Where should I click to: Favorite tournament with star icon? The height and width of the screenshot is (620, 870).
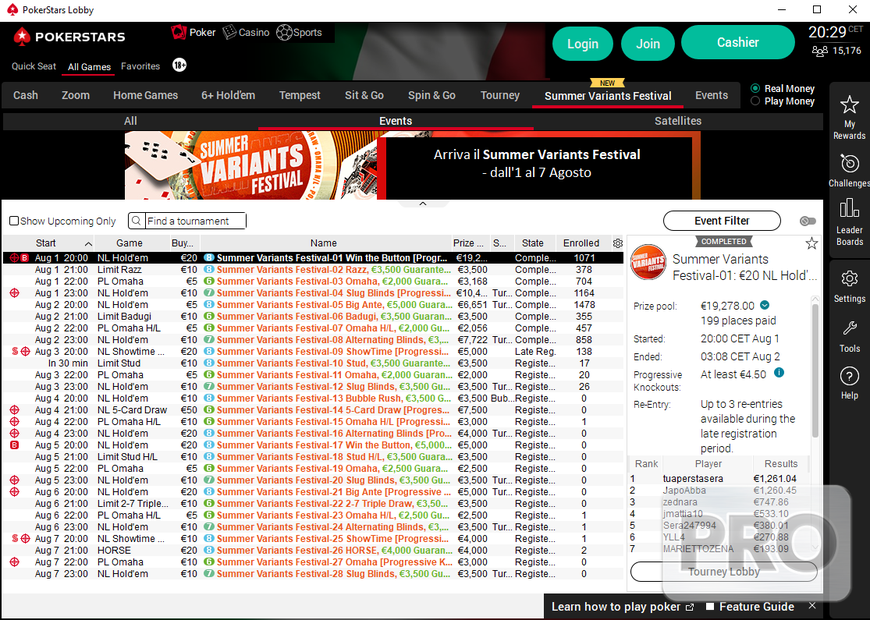811,243
